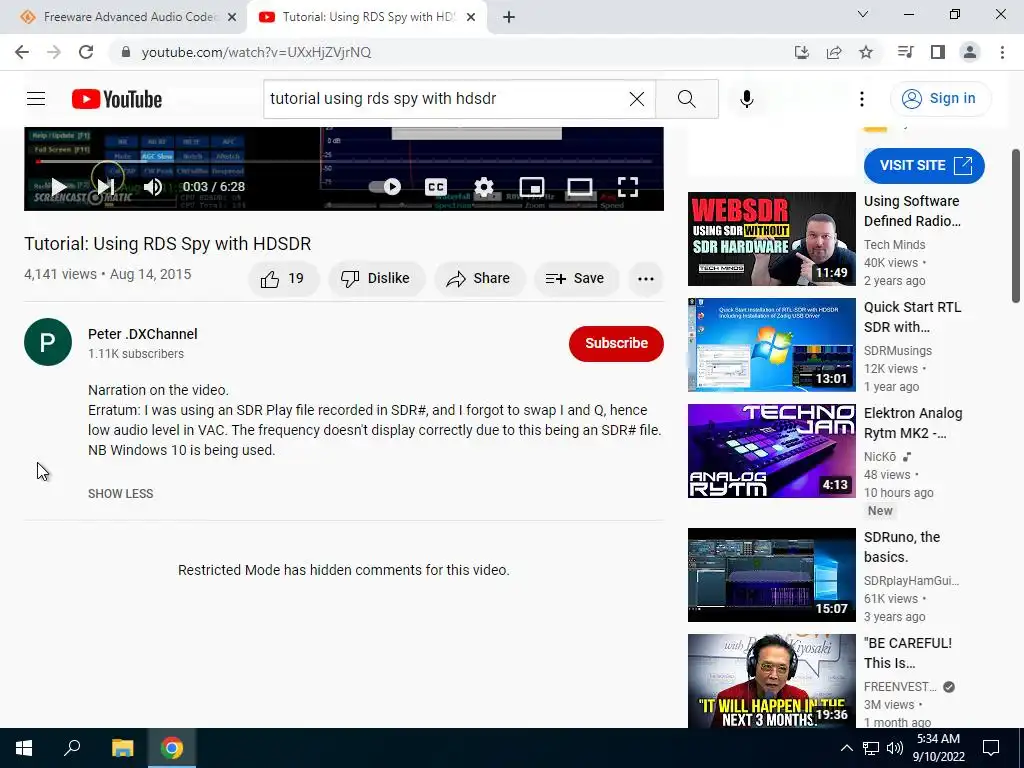The image size is (1024, 768).
Task: Open YouTube settings three-dot menu
Action: [862, 99]
